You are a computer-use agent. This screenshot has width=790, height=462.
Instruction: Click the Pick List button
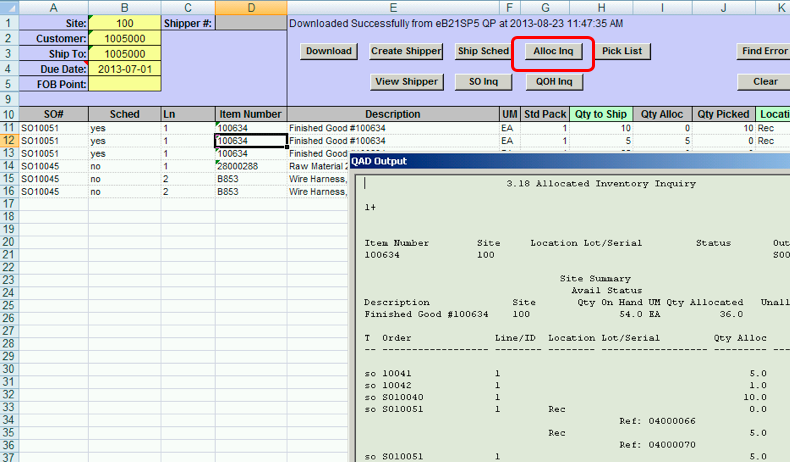pyautogui.click(x=622, y=51)
